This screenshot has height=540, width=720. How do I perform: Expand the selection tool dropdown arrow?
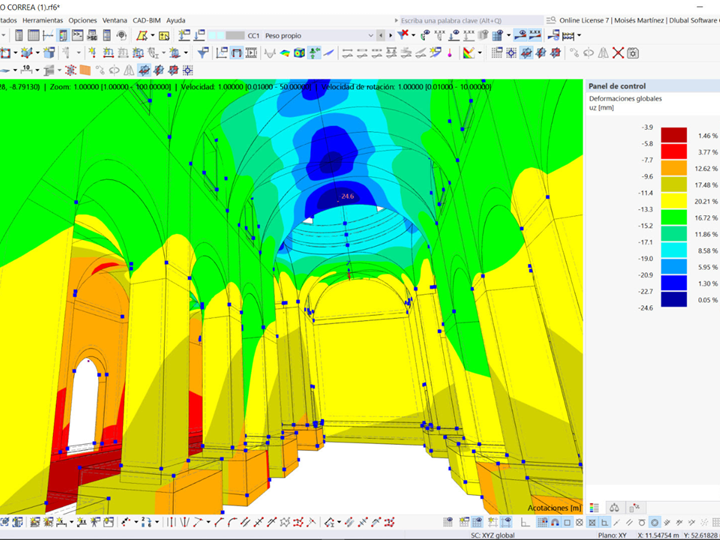[152, 35]
